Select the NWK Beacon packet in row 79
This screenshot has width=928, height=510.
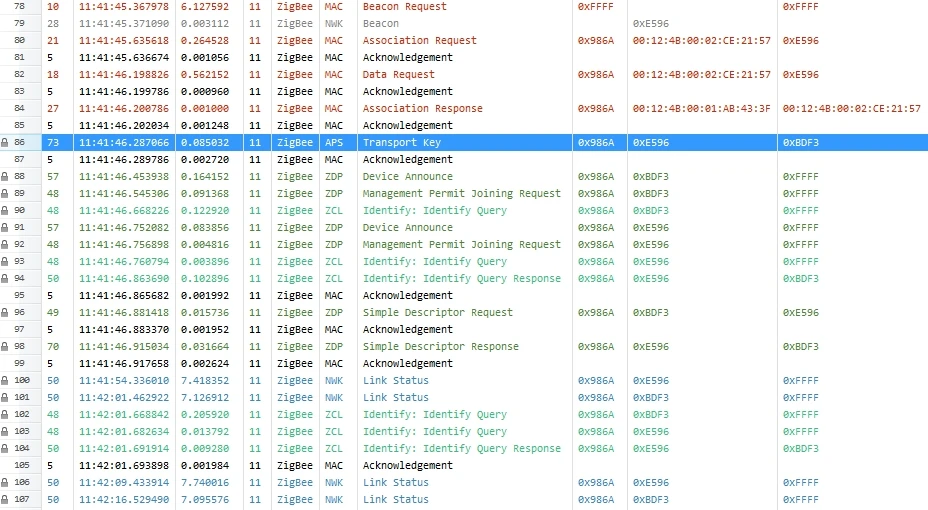(381, 24)
